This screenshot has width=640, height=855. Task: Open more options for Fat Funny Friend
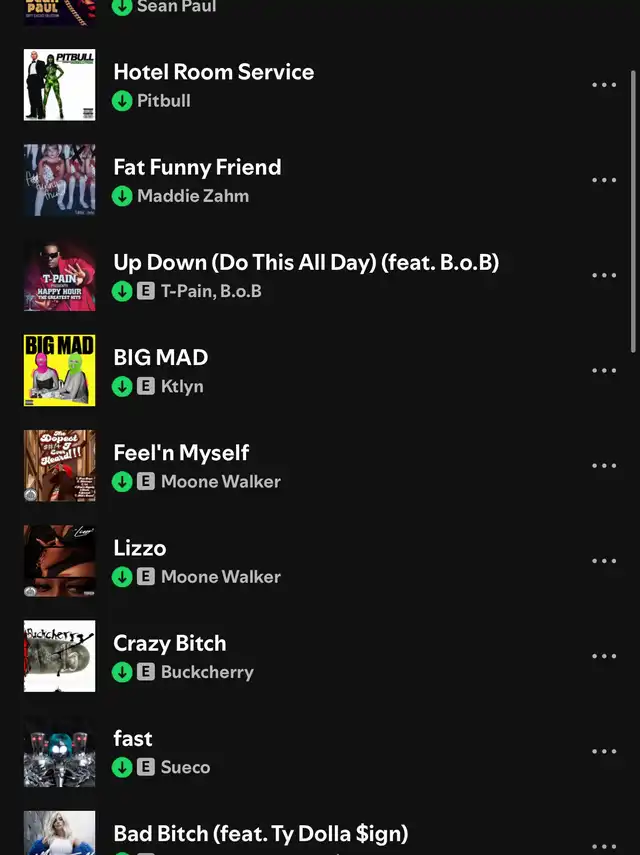point(604,180)
